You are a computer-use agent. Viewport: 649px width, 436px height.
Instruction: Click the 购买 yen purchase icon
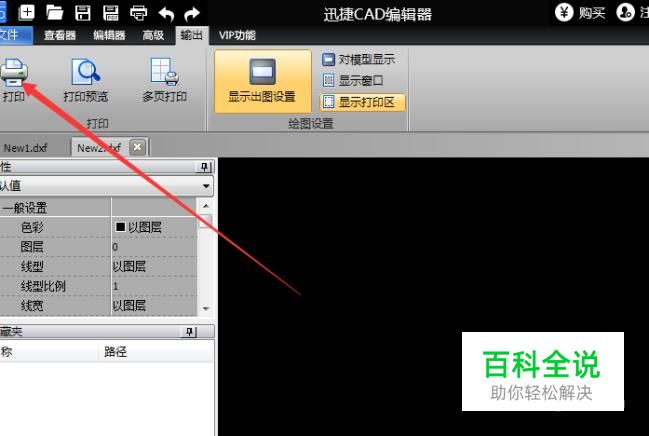tap(564, 12)
